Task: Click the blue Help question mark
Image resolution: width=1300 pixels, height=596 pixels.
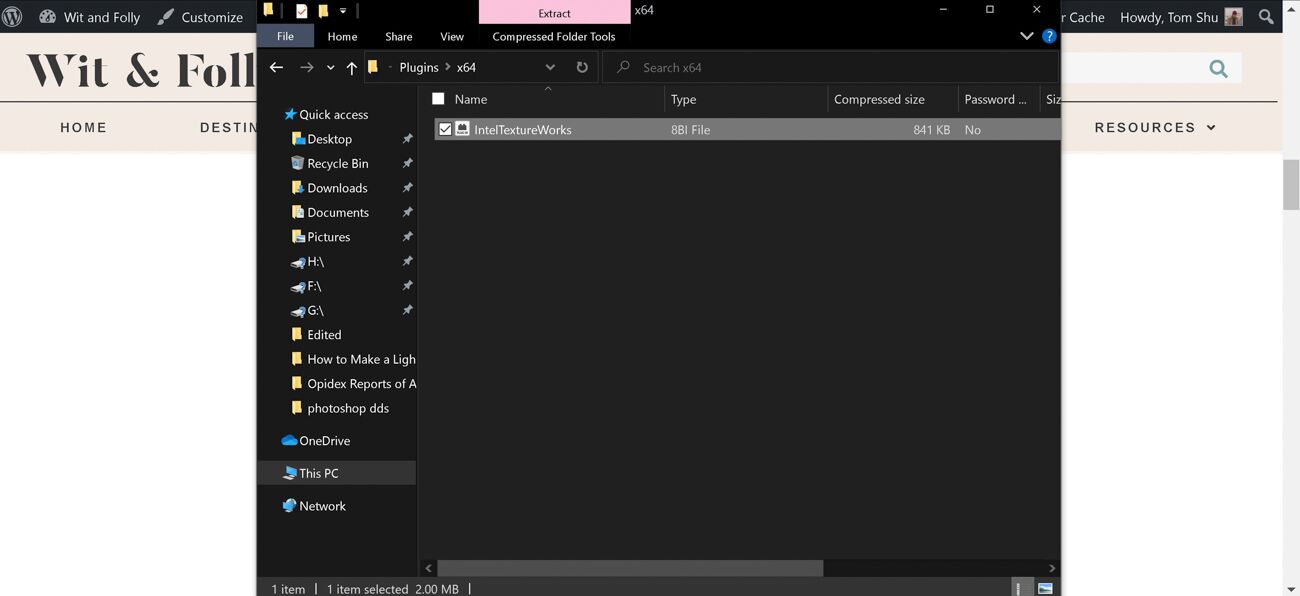Action: (x=1048, y=35)
